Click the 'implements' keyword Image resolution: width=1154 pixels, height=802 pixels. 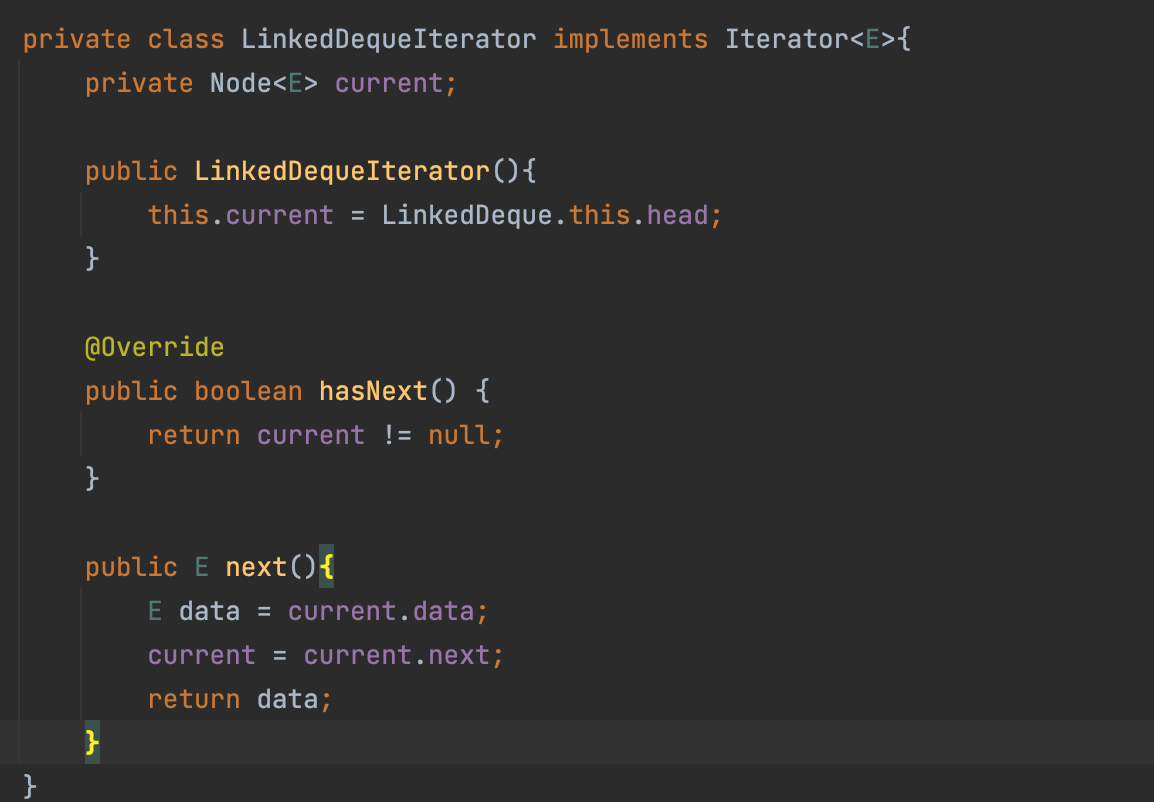pos(630,39)
